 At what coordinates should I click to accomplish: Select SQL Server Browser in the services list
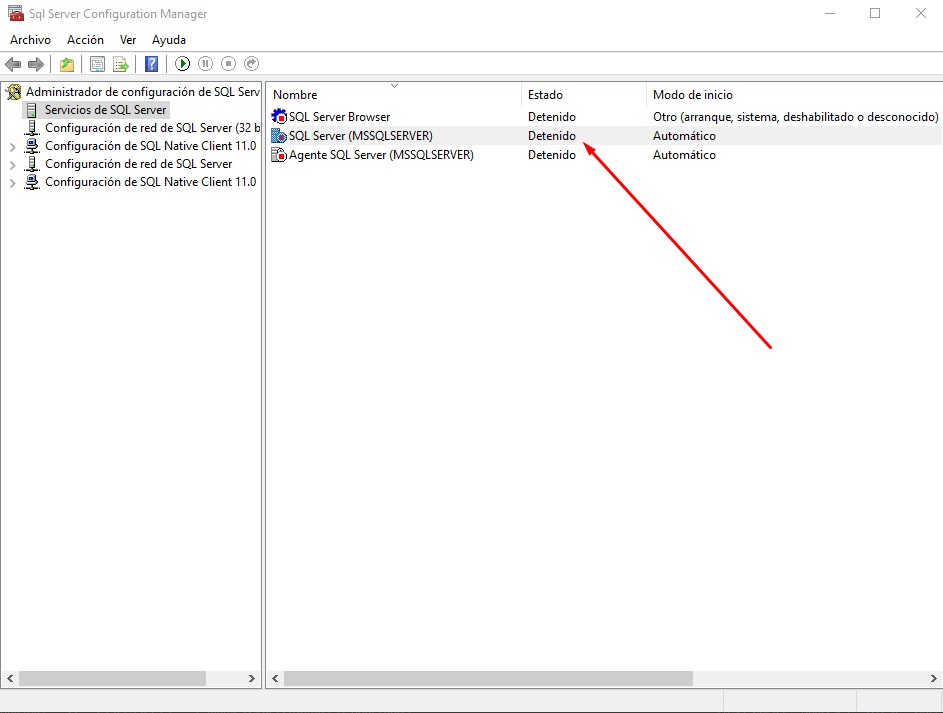point(340,116)
